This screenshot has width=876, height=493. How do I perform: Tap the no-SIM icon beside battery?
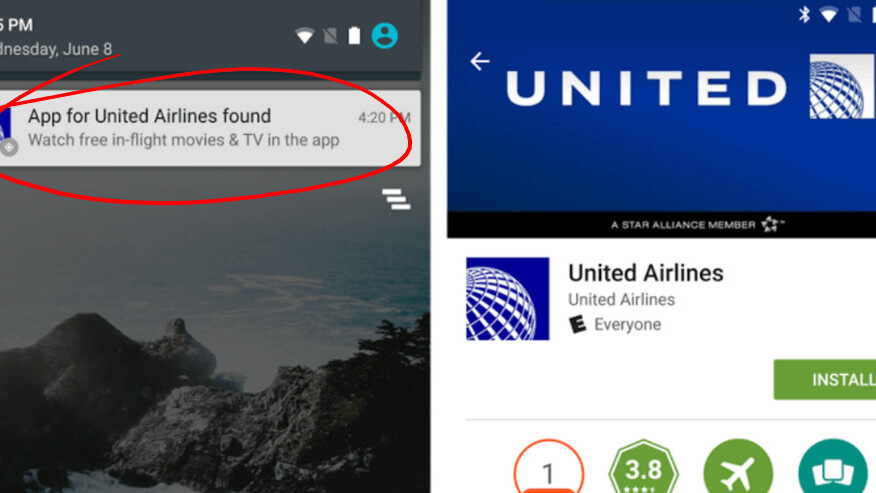(x=331, y=36)
